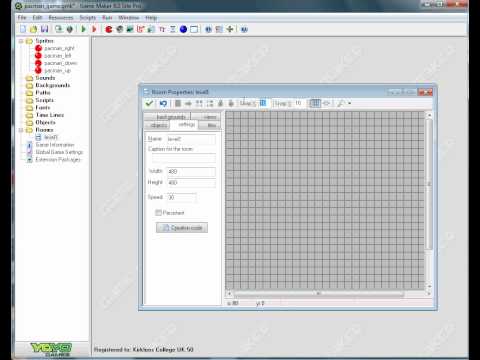Run the game with green play arrow
This screenshot has width=480, height=360.
pos(84,29)
